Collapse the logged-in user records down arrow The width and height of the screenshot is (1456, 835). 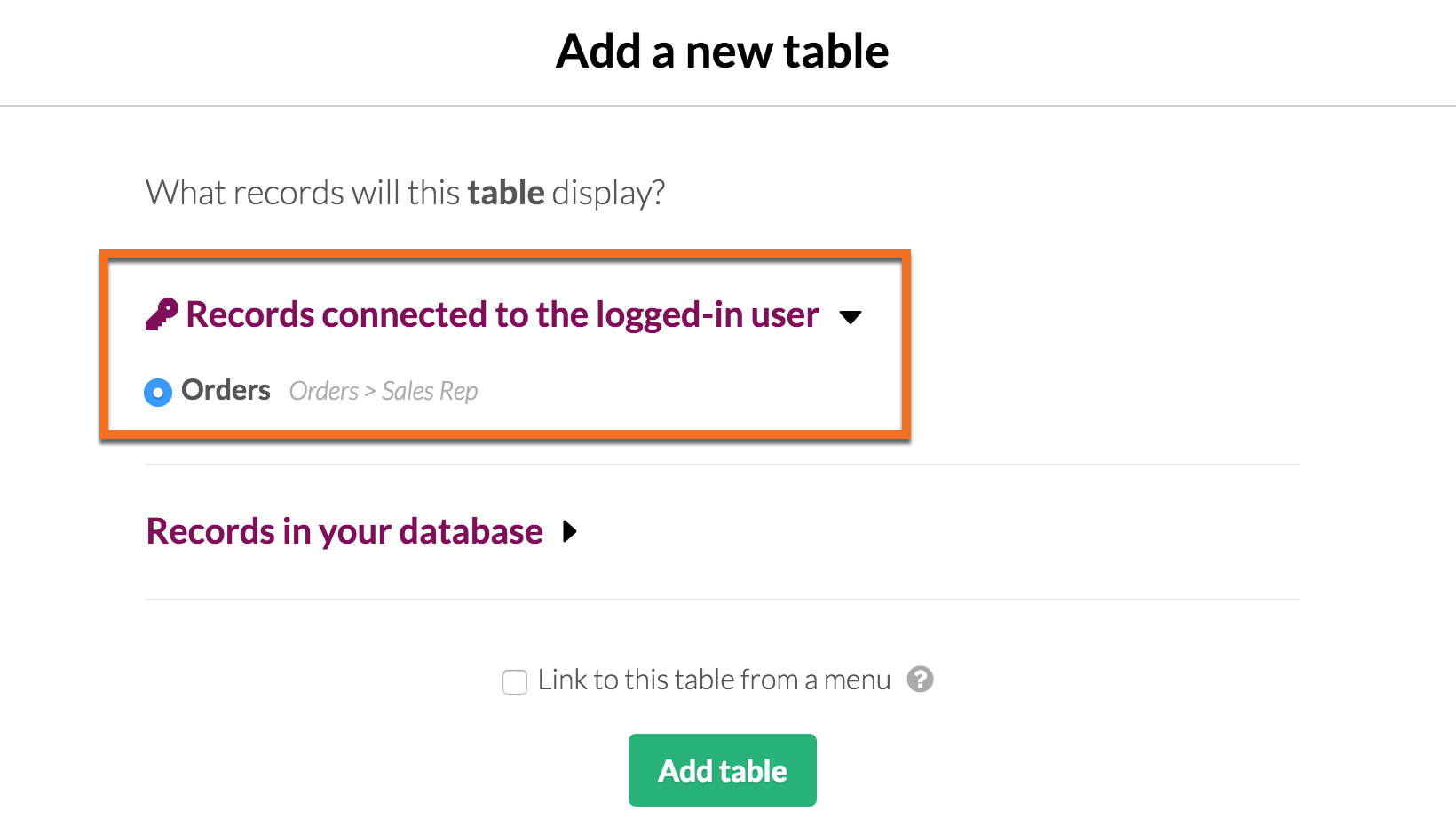[851, 317]
